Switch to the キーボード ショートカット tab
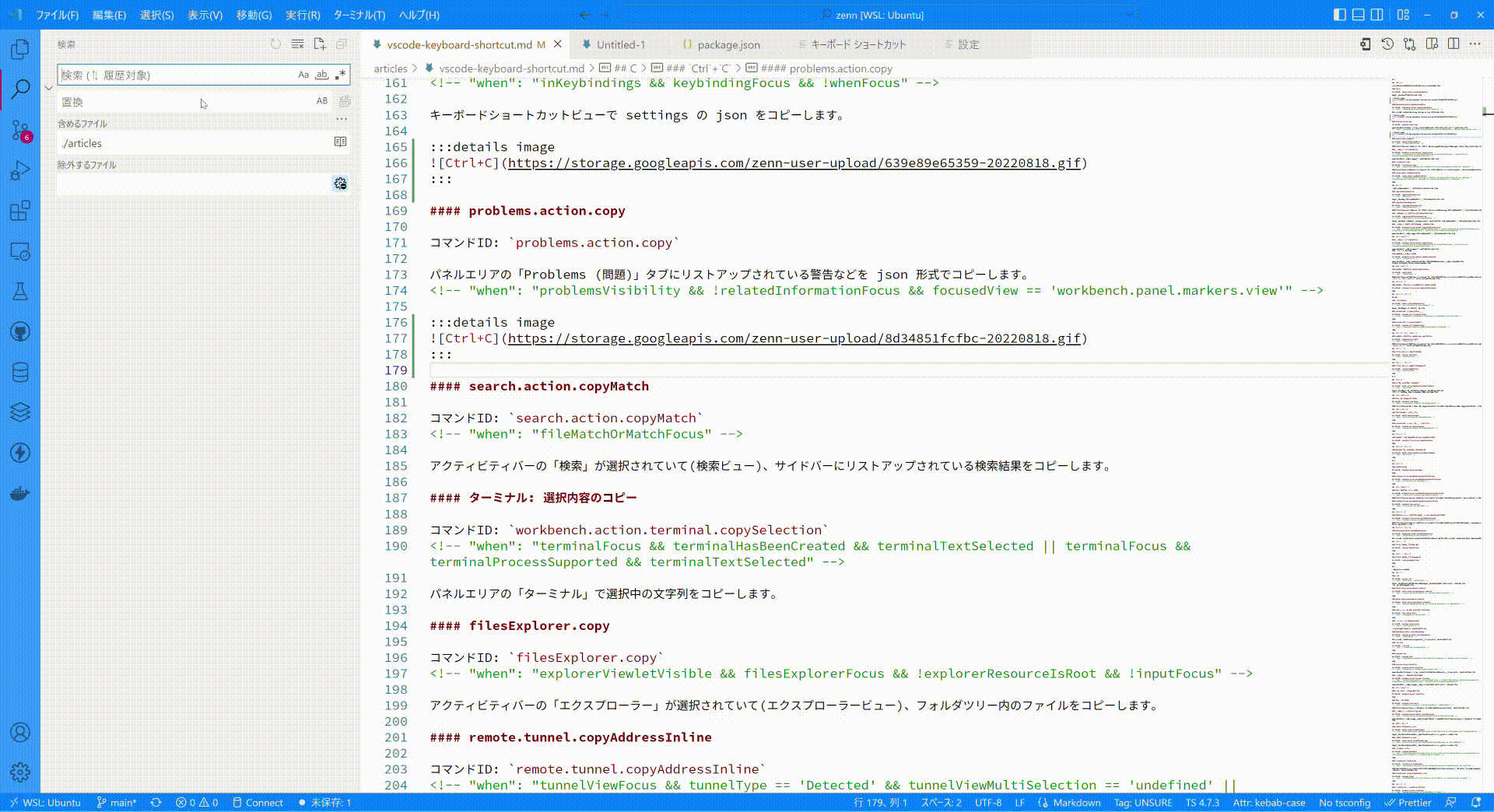This screenshot has height=812, width=1494. [858, 44]
